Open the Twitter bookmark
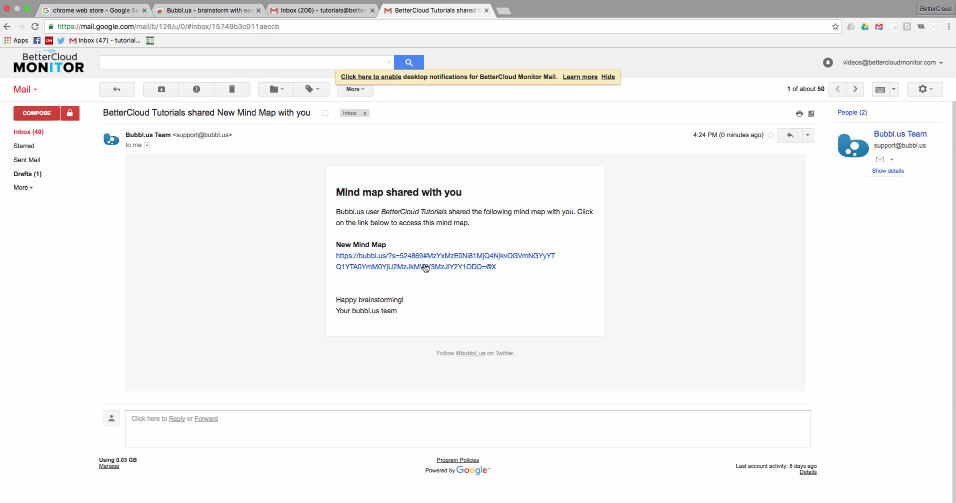Image resolution: width=956 pixels, height=503 pixels. 61,41
